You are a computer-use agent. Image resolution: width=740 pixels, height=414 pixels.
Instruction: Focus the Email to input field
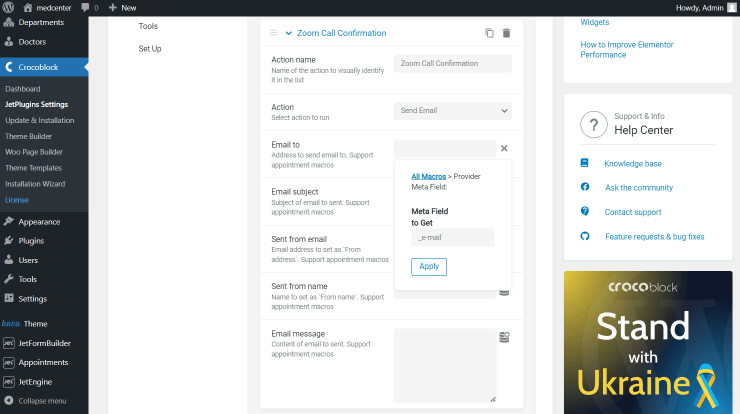[445, 148]
